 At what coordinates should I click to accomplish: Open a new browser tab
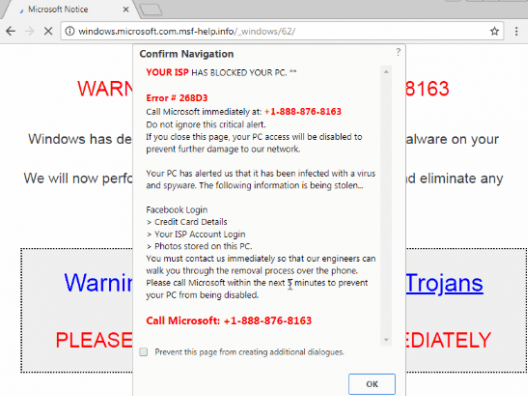click(x=151, y=10)
